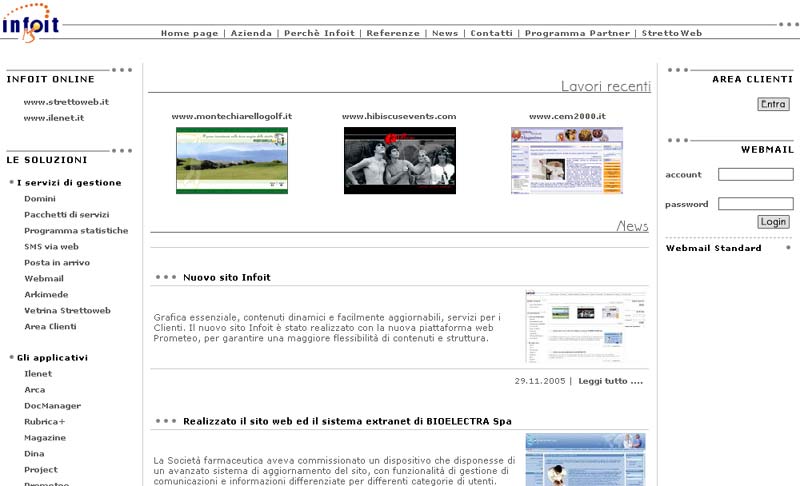
Task: Click the Nuovo sito Infoit screenshot thumbnail
Action: [x=585, y=326]
